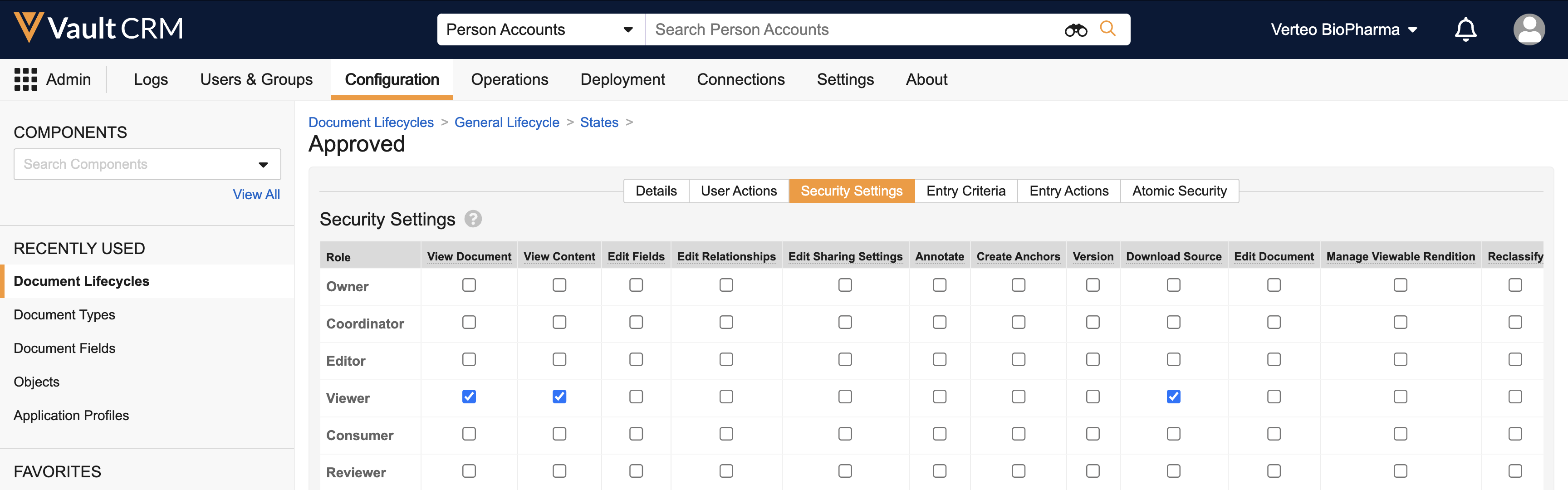Expand the Person Accounts dropdown
1568x490 pixels.
coord(539,29)
